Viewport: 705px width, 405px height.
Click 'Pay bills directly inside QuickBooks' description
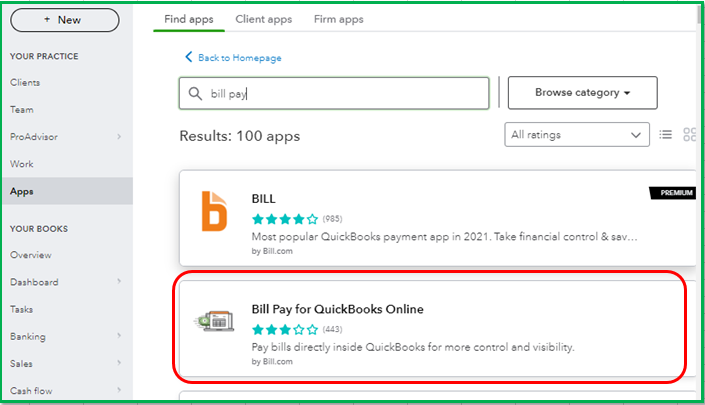(x=413, y=347)
